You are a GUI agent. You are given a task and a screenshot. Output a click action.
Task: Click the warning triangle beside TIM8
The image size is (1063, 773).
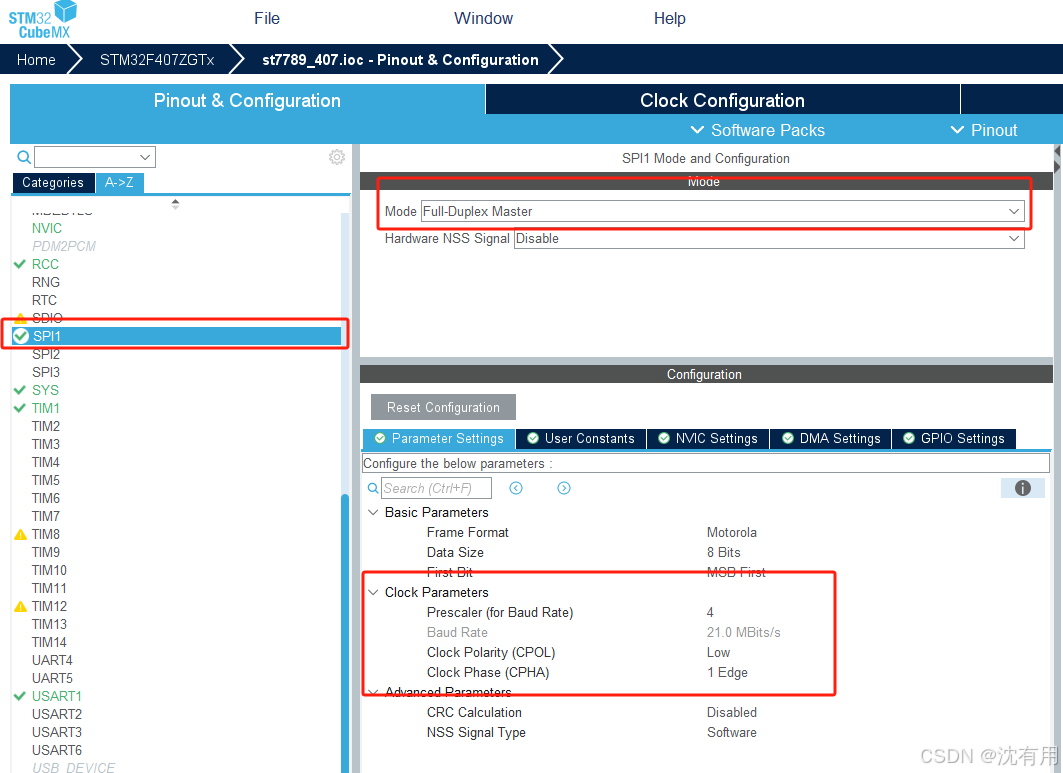(x=20, y=534)
